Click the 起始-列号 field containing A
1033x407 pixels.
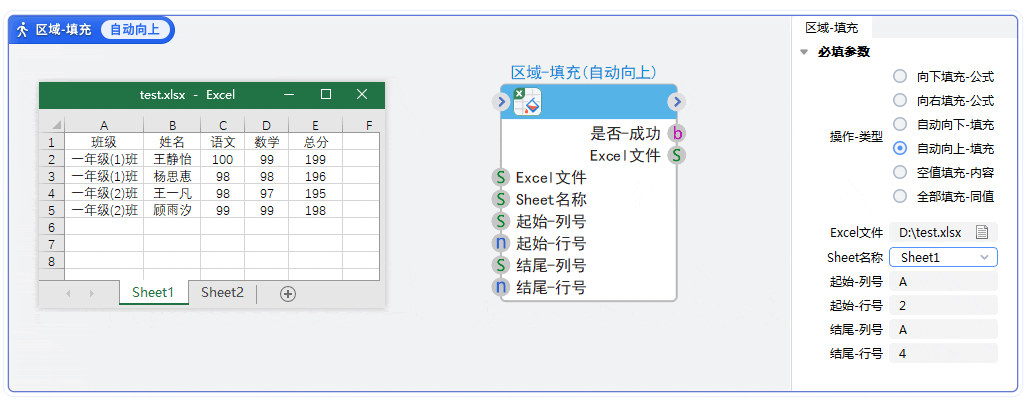[x=943, y=282]
